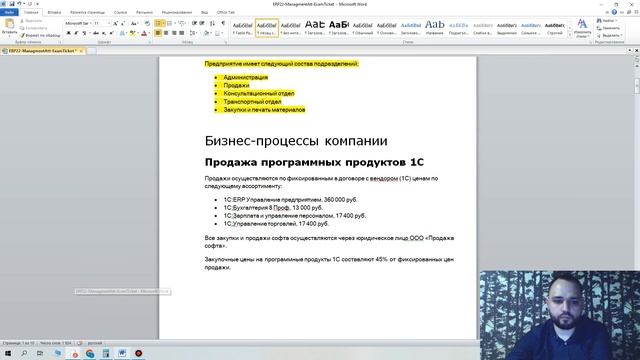Image resolution: width=640 pixels, height=360 pixels.
Task: Open the font name combo box
Action: (x=78, y=24)
